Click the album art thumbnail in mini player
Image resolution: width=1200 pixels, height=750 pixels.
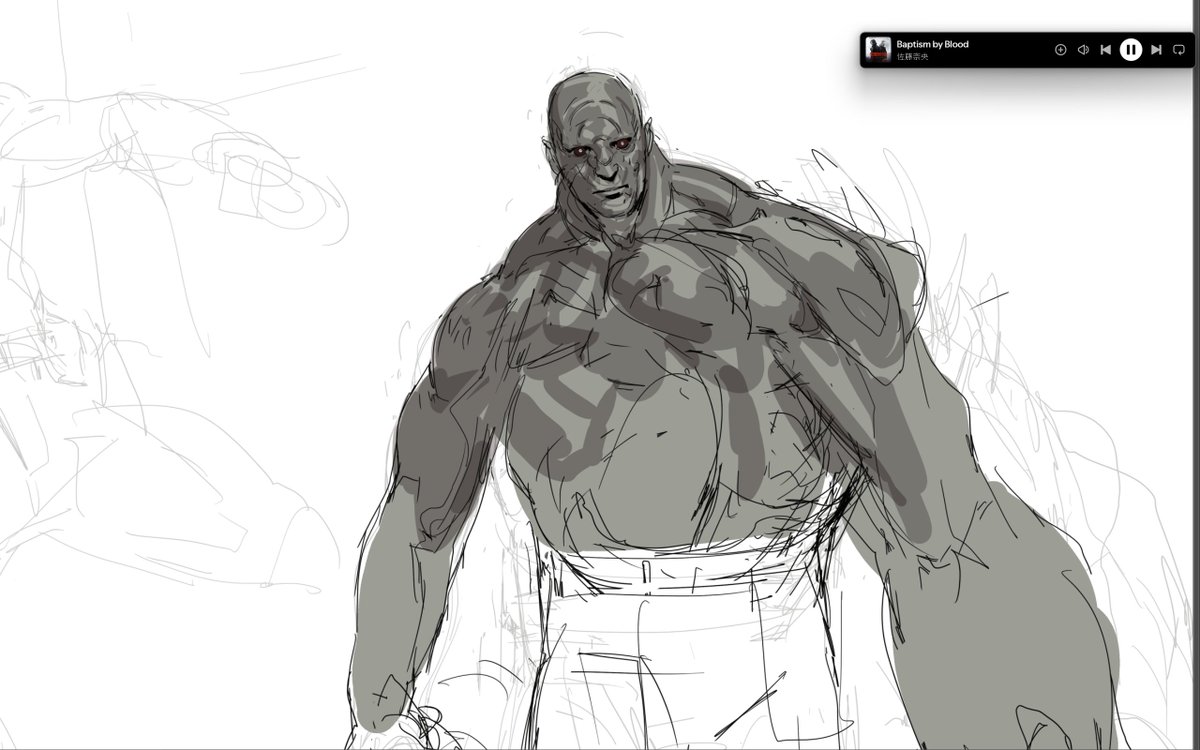[x=878, y=49]
